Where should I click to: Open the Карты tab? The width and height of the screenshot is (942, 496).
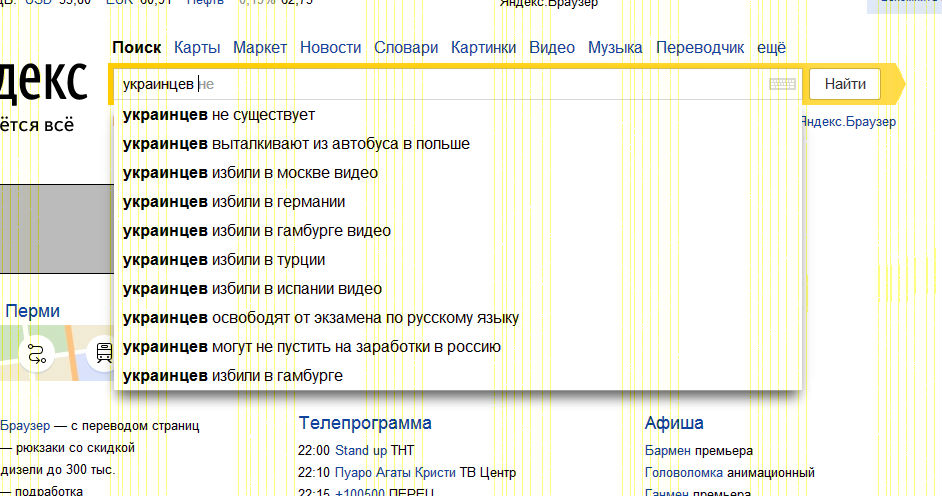[197, 47]
